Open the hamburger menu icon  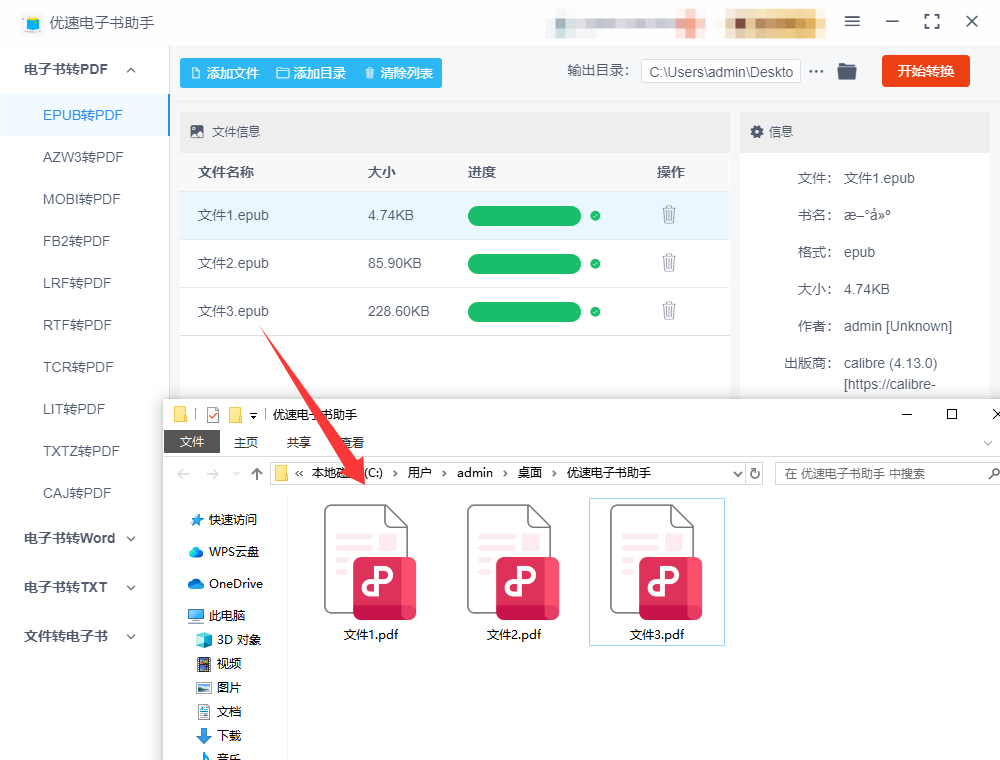click(x=852, y=22)
